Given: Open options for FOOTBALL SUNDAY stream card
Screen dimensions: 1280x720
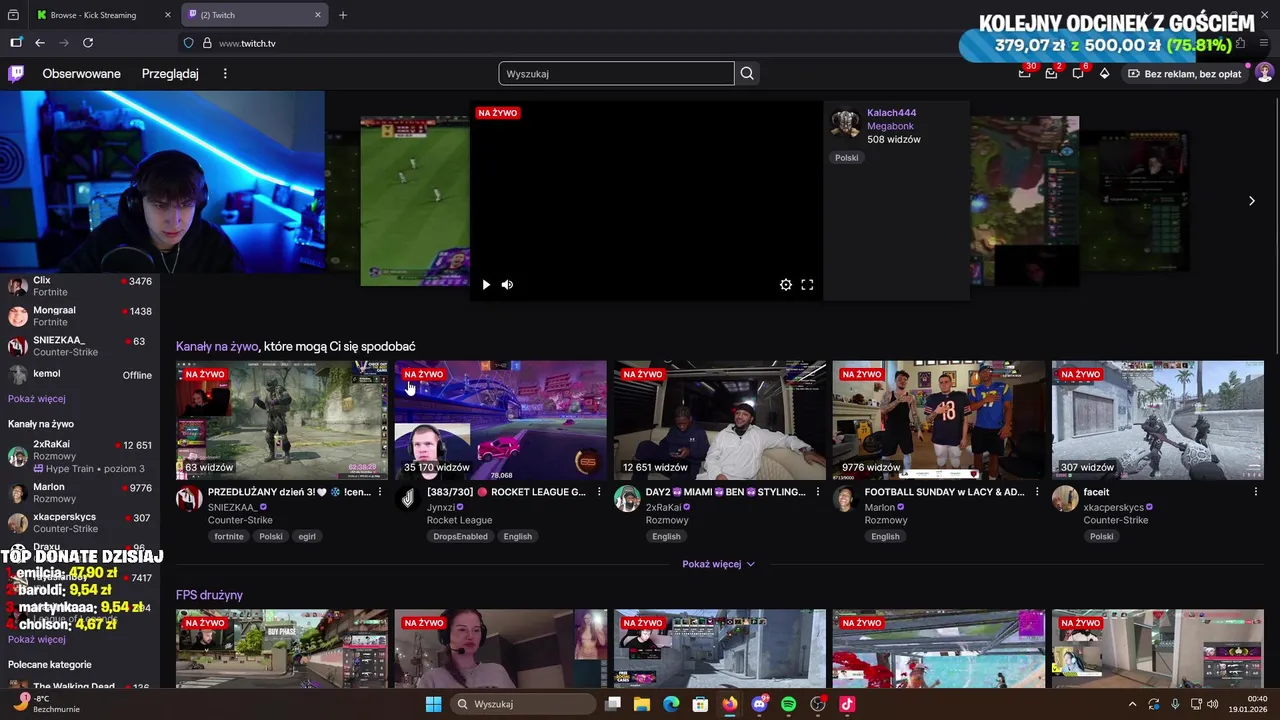Looking at the screenshot, I should point(1037,492).
